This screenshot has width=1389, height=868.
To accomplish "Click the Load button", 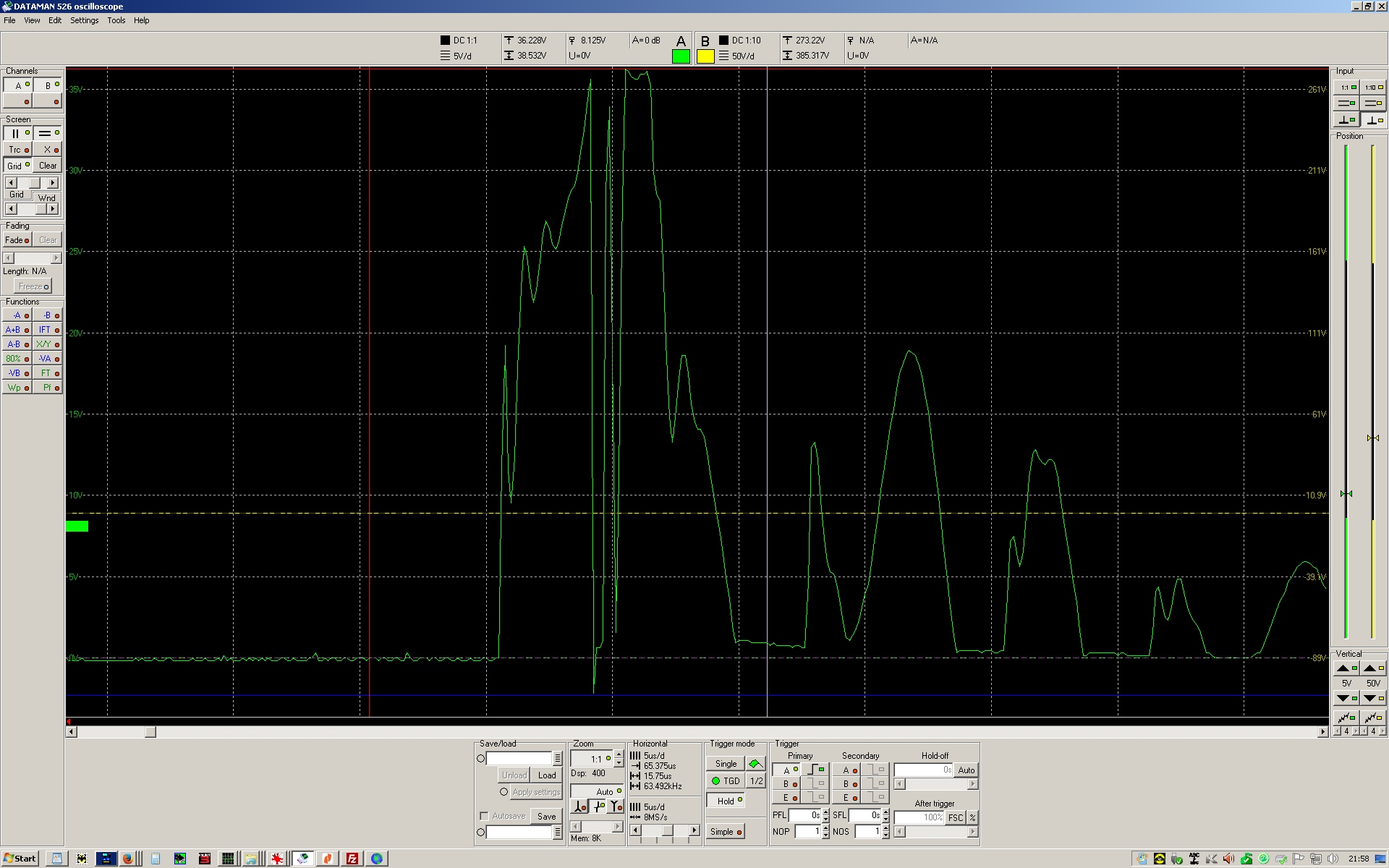I will (x=546, y=775).
